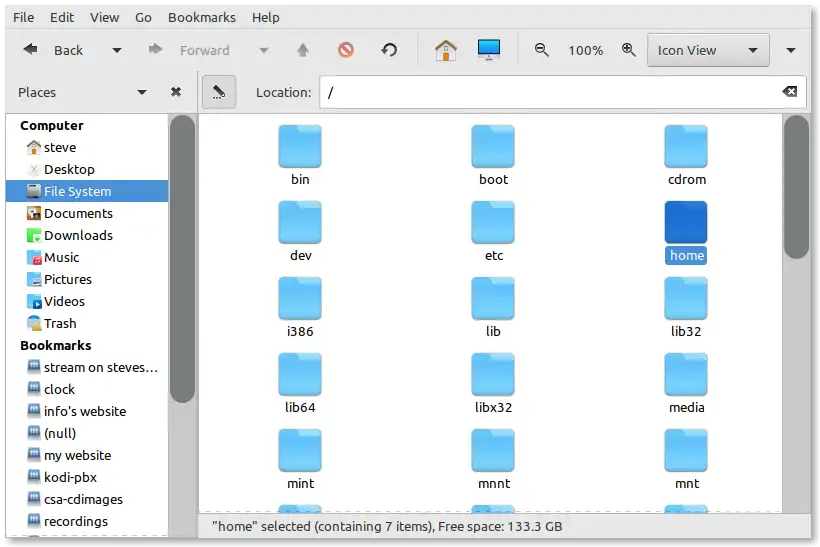Select the mnnt folder icon

coord(493,450)
